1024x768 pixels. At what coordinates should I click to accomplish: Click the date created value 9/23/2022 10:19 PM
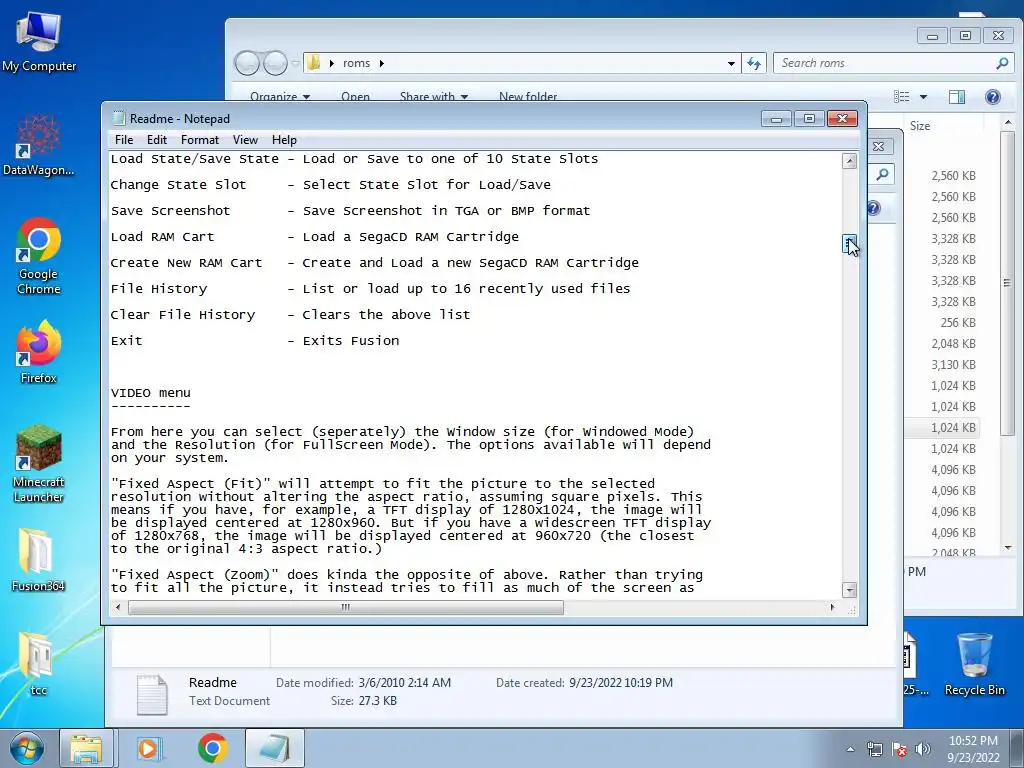620,682
